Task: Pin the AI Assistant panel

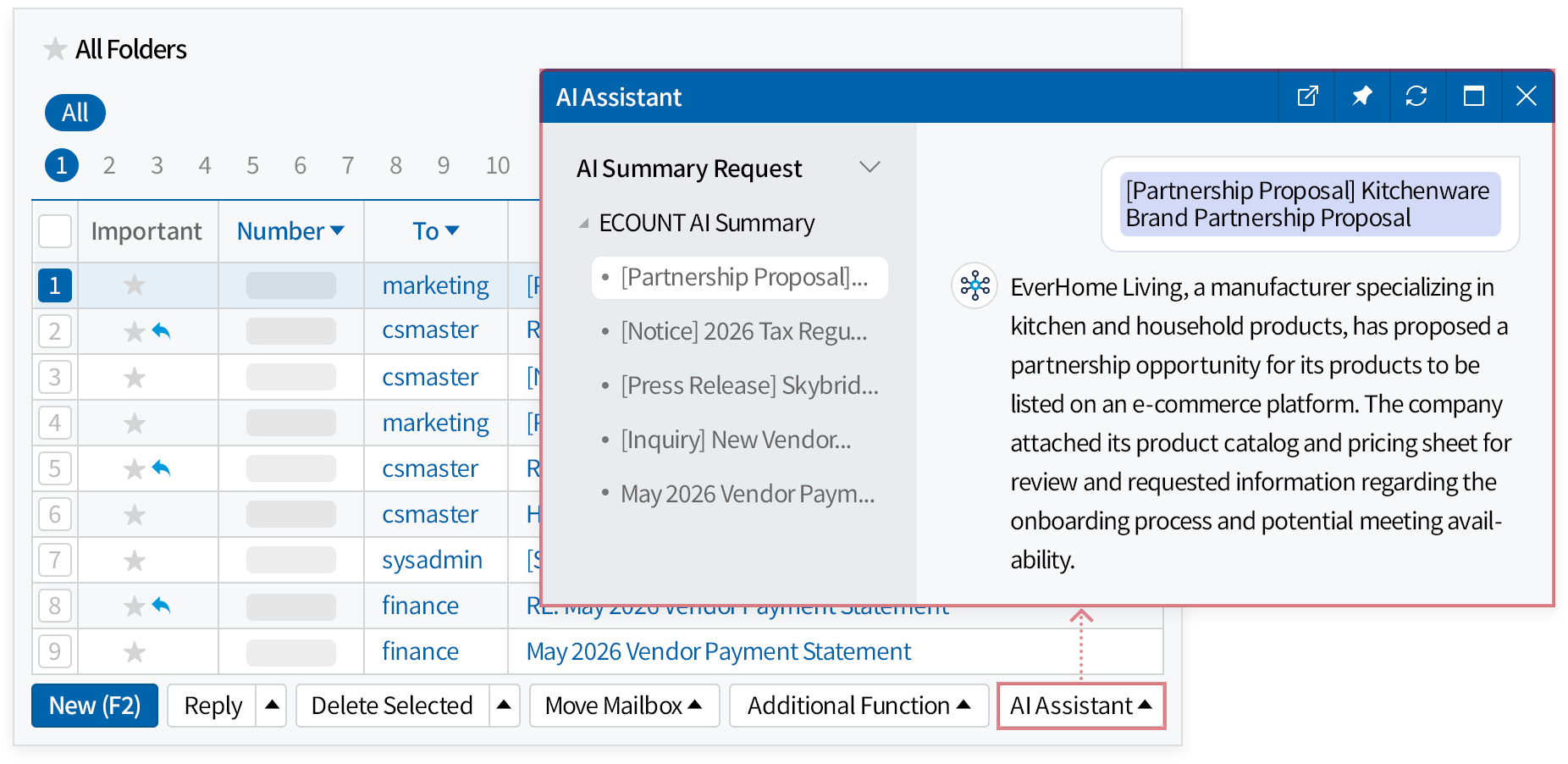Action: tap(1361, 97)
